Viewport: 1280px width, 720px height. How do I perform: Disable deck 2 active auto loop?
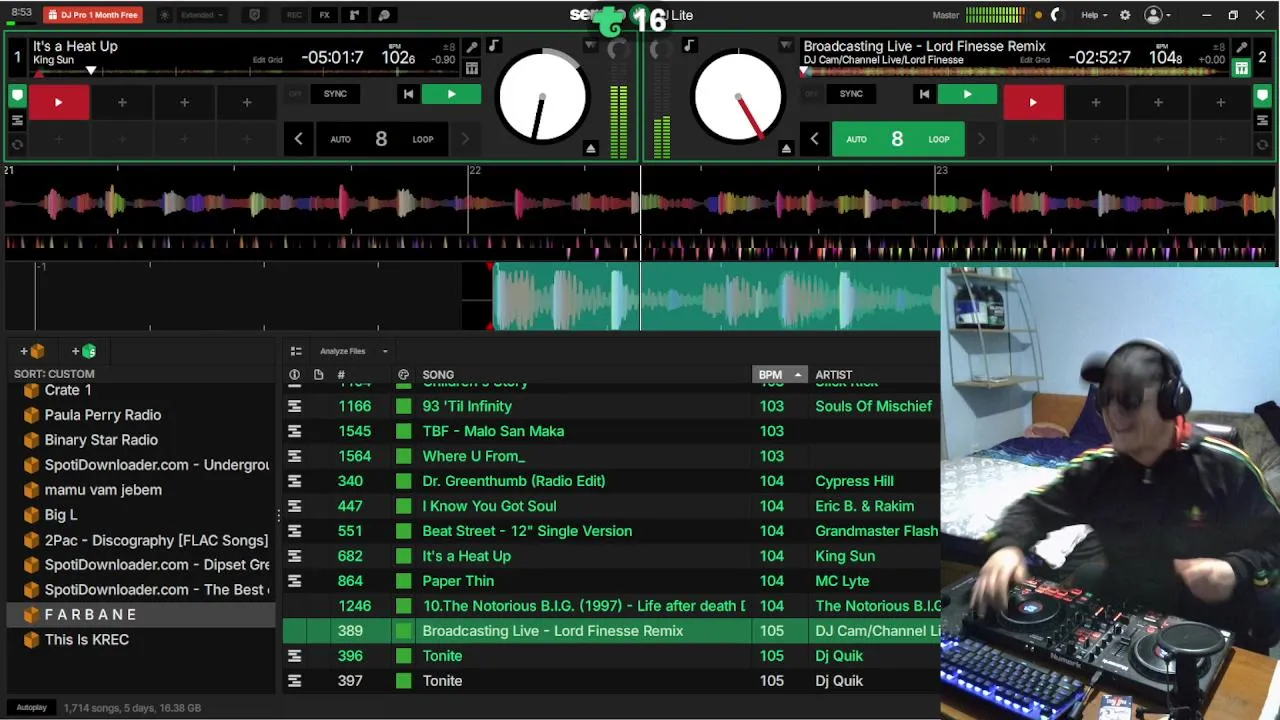pyautogui.click(x=897, y=139)
